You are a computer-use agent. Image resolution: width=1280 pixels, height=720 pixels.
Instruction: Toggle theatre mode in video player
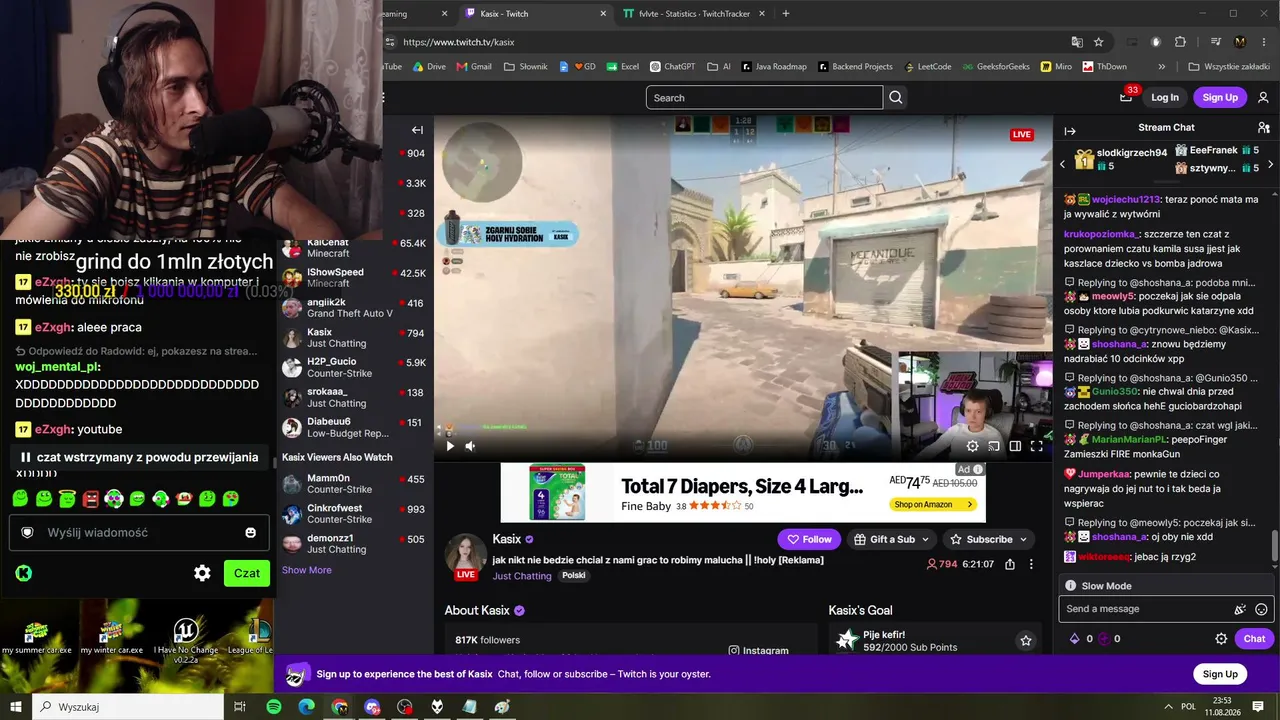tap(1015, 446)
